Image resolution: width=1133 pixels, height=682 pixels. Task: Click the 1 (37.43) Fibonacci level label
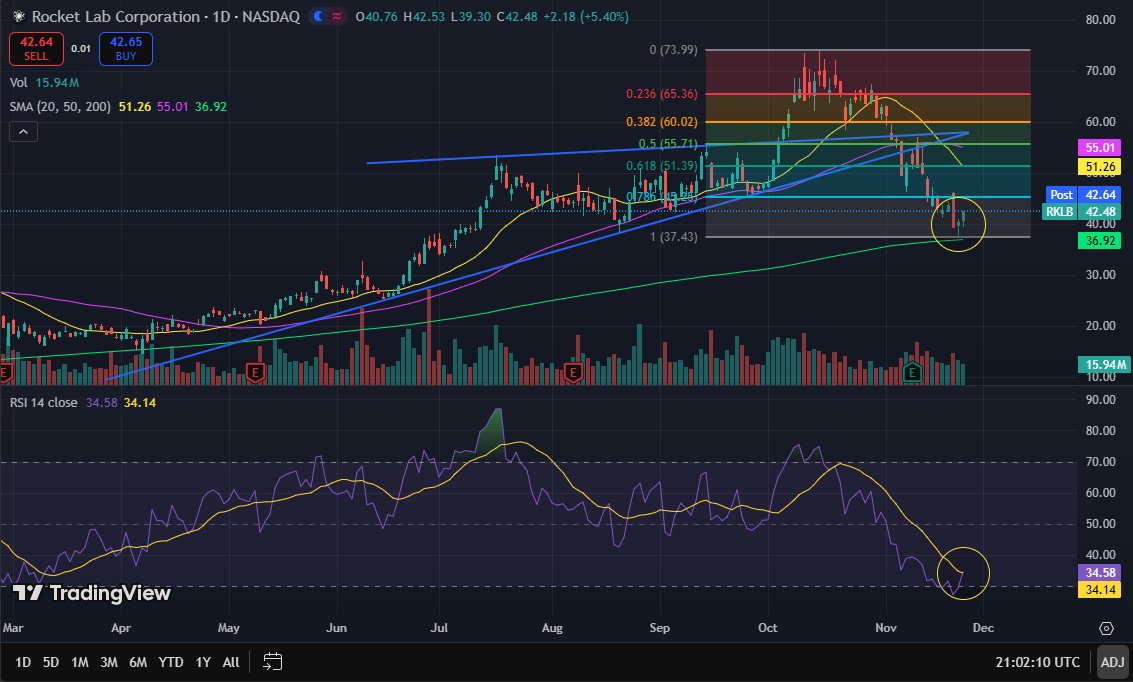click(x=673, y=237)
